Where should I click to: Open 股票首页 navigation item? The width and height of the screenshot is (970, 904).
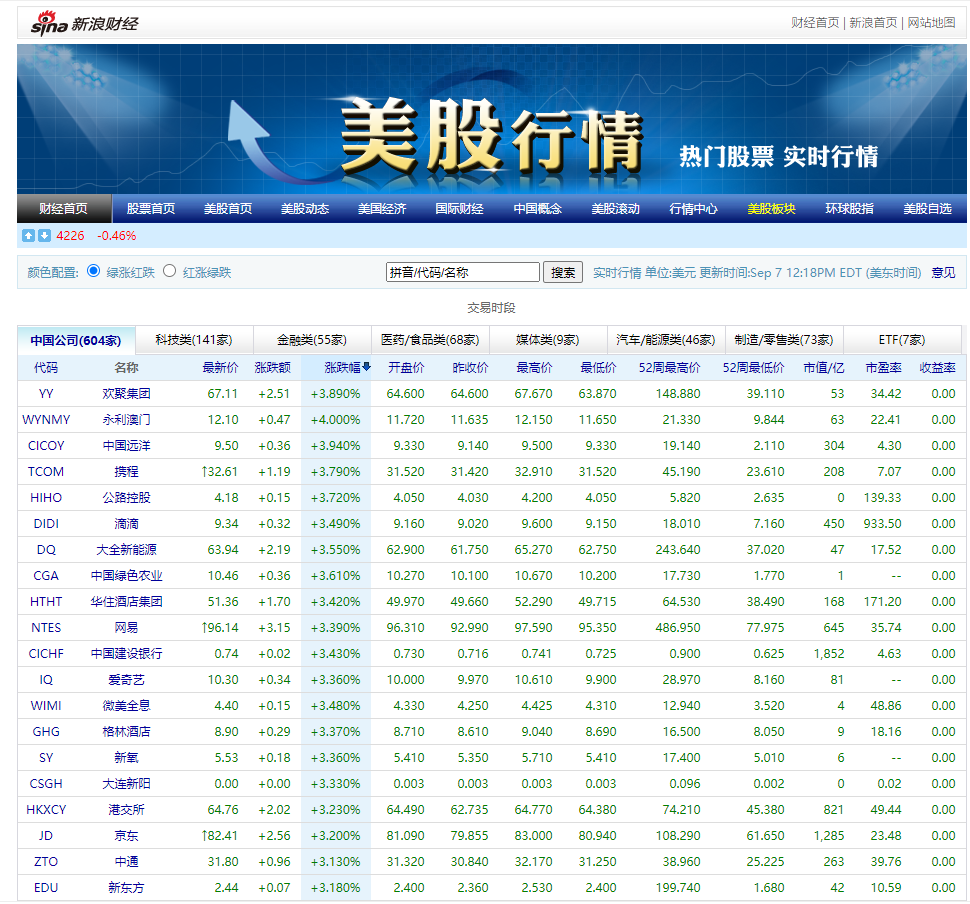point(151,209)
